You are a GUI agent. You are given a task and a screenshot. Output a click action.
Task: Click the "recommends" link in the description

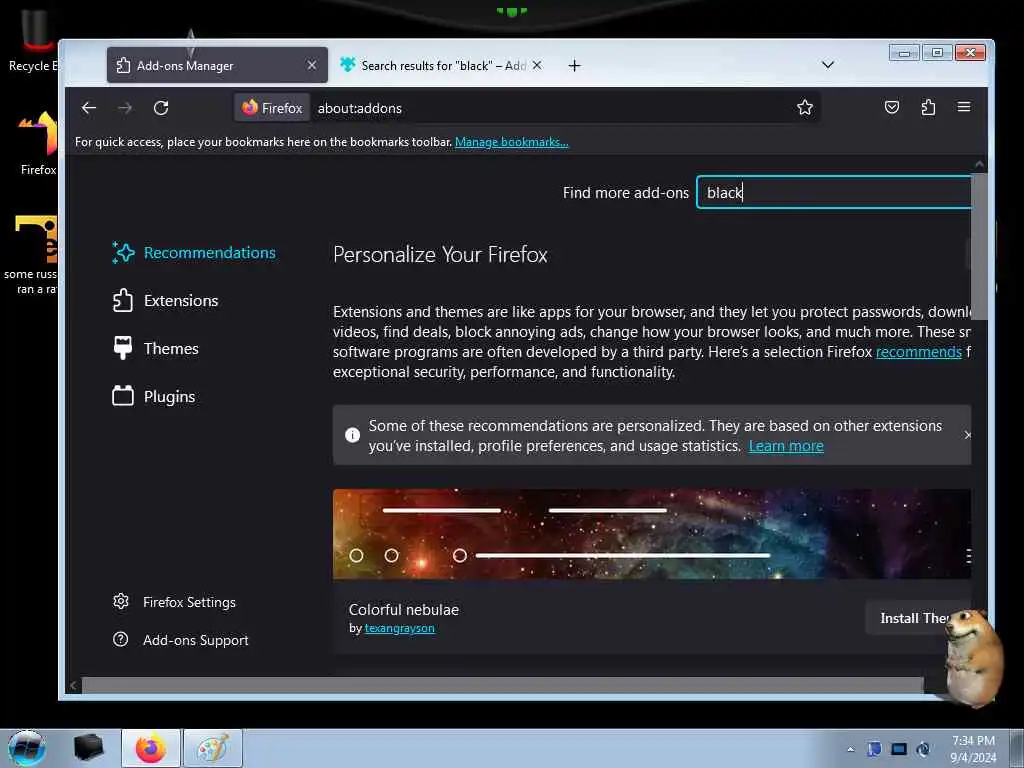pyautogui.click(x=918, y=352)
